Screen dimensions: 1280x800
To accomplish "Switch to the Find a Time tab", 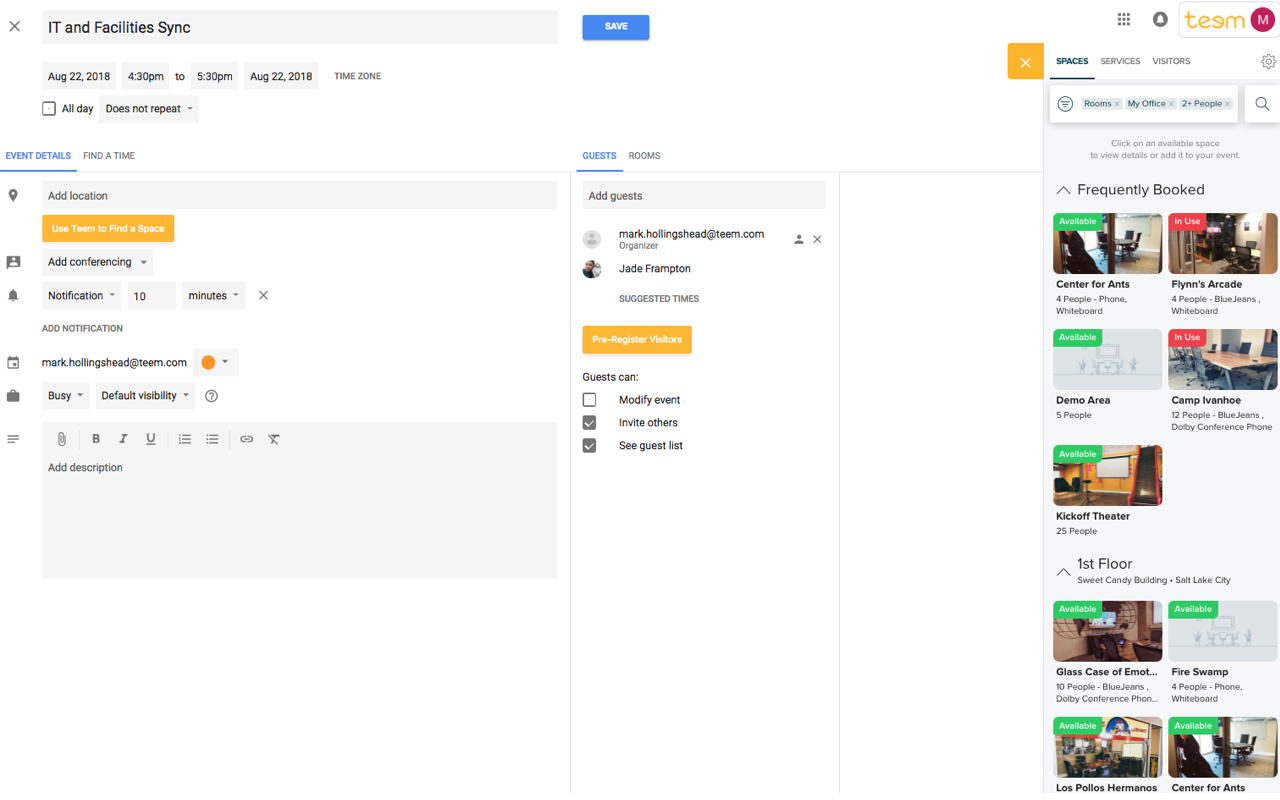I will click(x=108, y=156).
